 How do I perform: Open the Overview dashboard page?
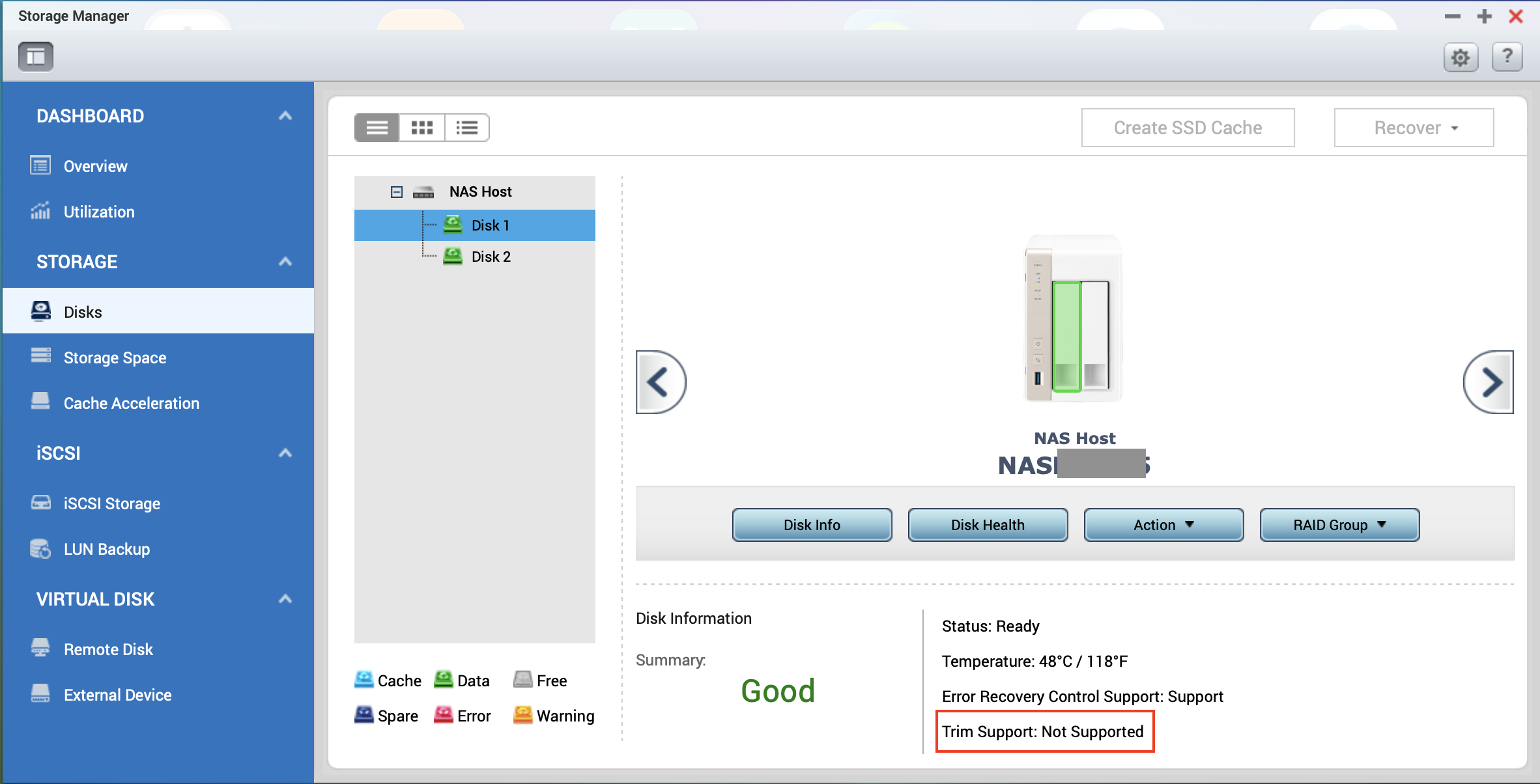(95, 166)
